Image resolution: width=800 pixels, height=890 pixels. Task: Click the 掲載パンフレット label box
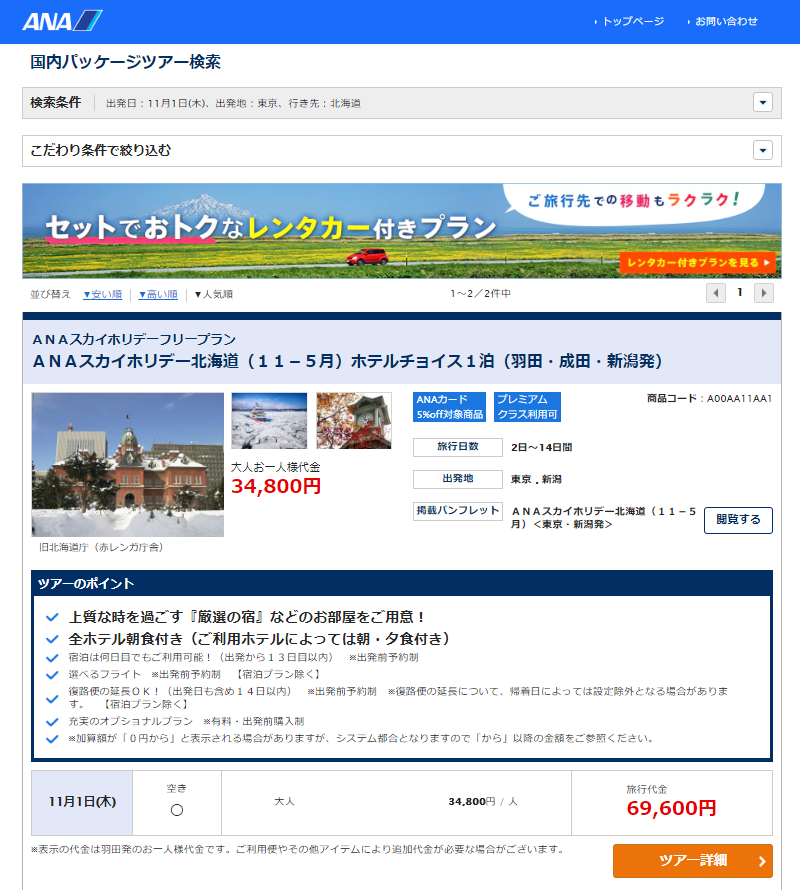(x=458, y=511)
